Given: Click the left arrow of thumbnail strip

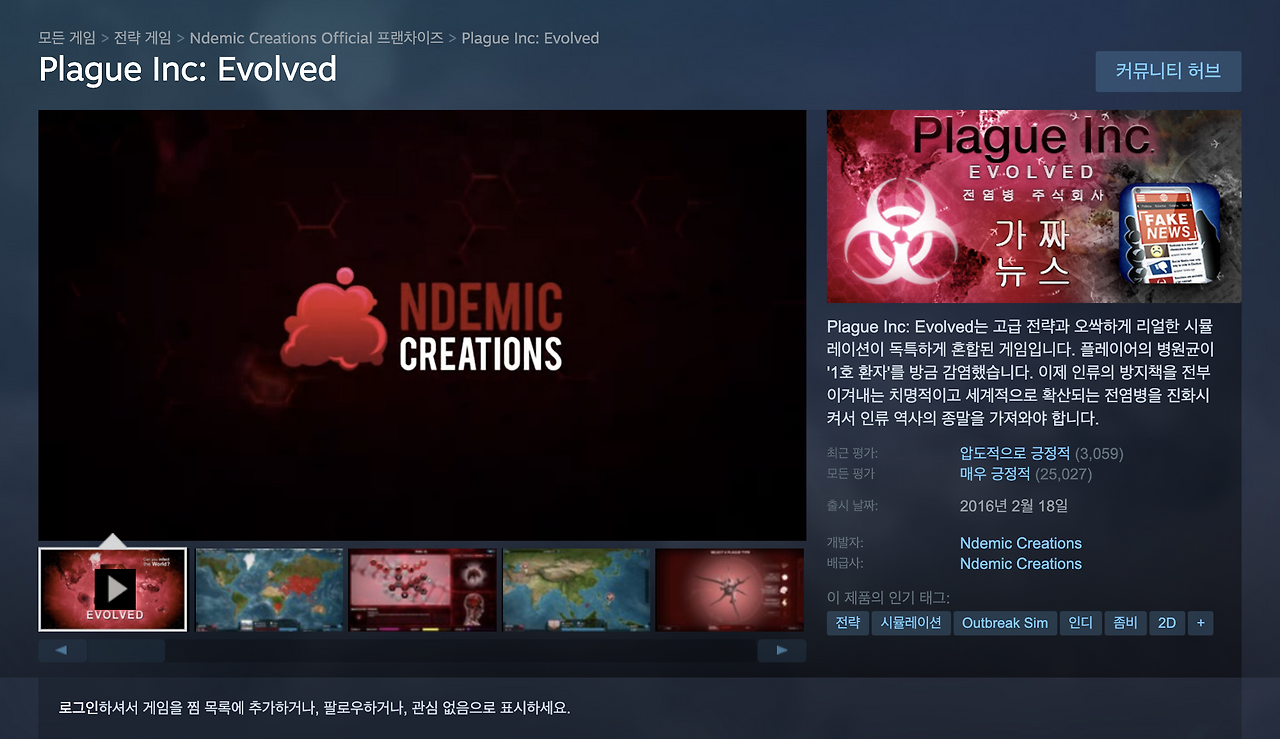Looking at the screenshot, I should [x=62, y=651].
